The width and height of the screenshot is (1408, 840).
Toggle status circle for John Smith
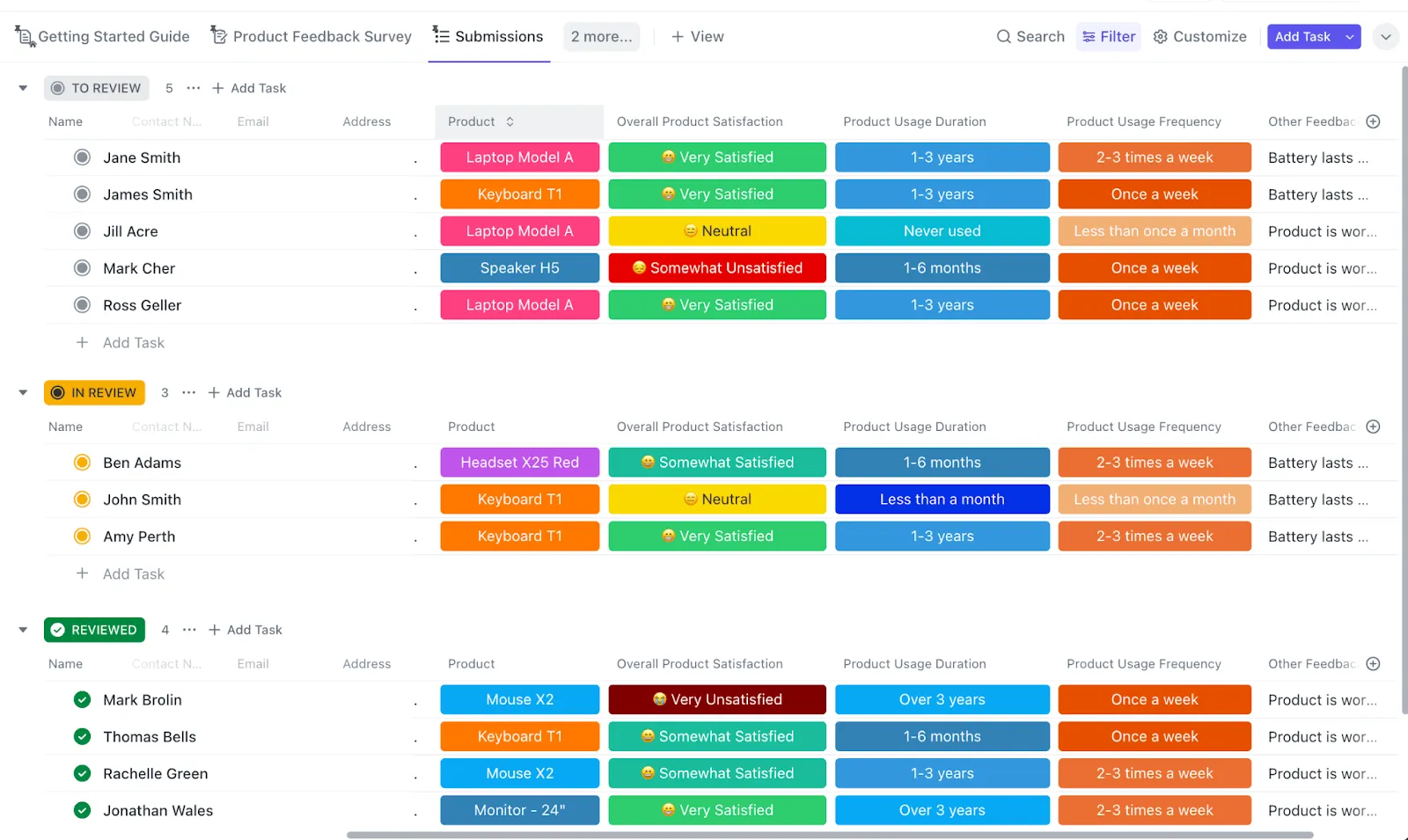82,500
